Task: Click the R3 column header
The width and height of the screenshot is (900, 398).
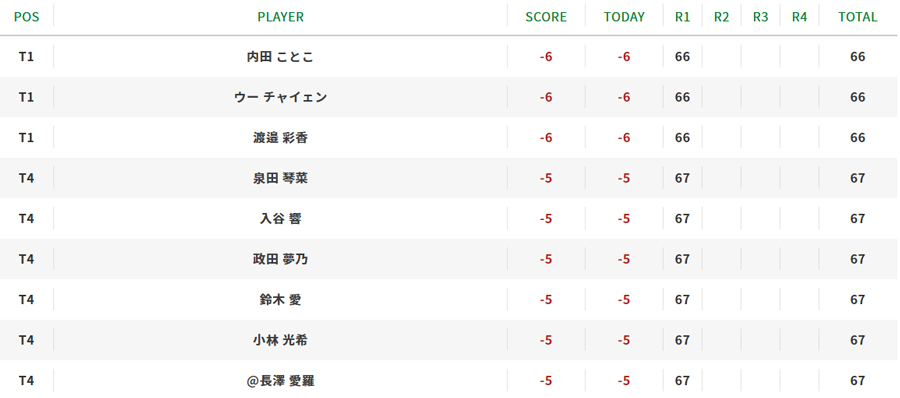Action: tap(761, 17)
